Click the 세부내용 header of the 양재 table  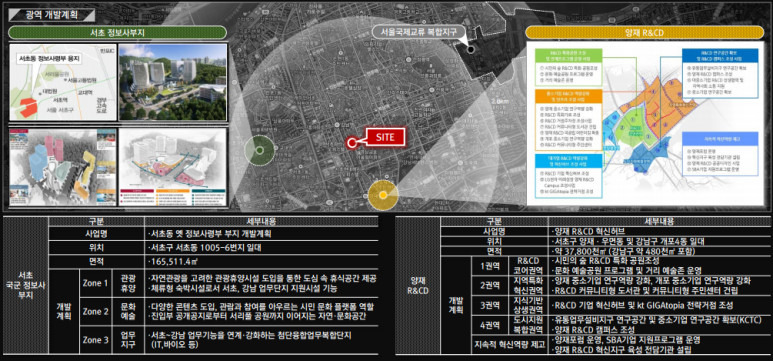coord(659,221)
